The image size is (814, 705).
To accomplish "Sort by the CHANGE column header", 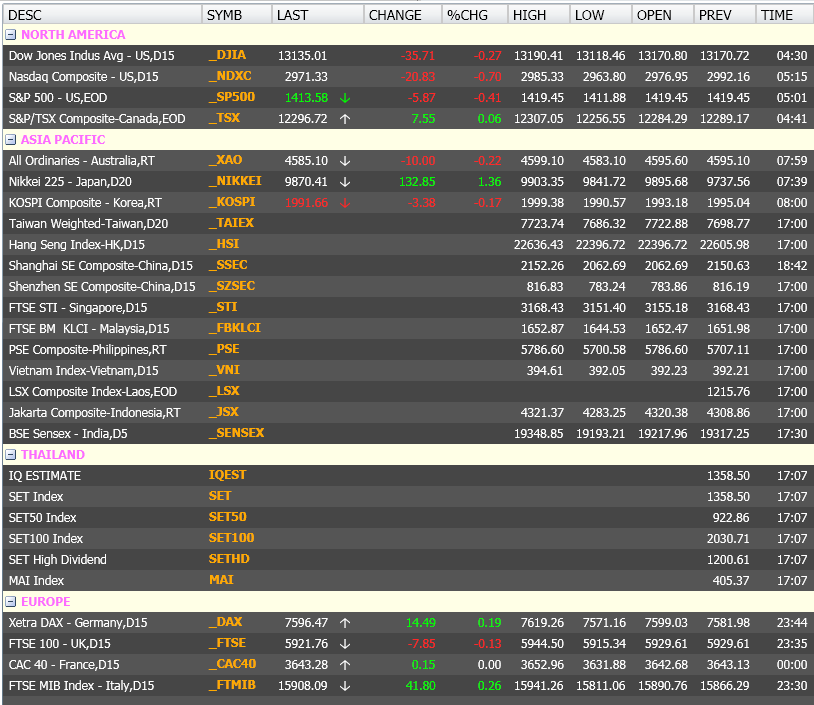I will (x=403, y=15).
